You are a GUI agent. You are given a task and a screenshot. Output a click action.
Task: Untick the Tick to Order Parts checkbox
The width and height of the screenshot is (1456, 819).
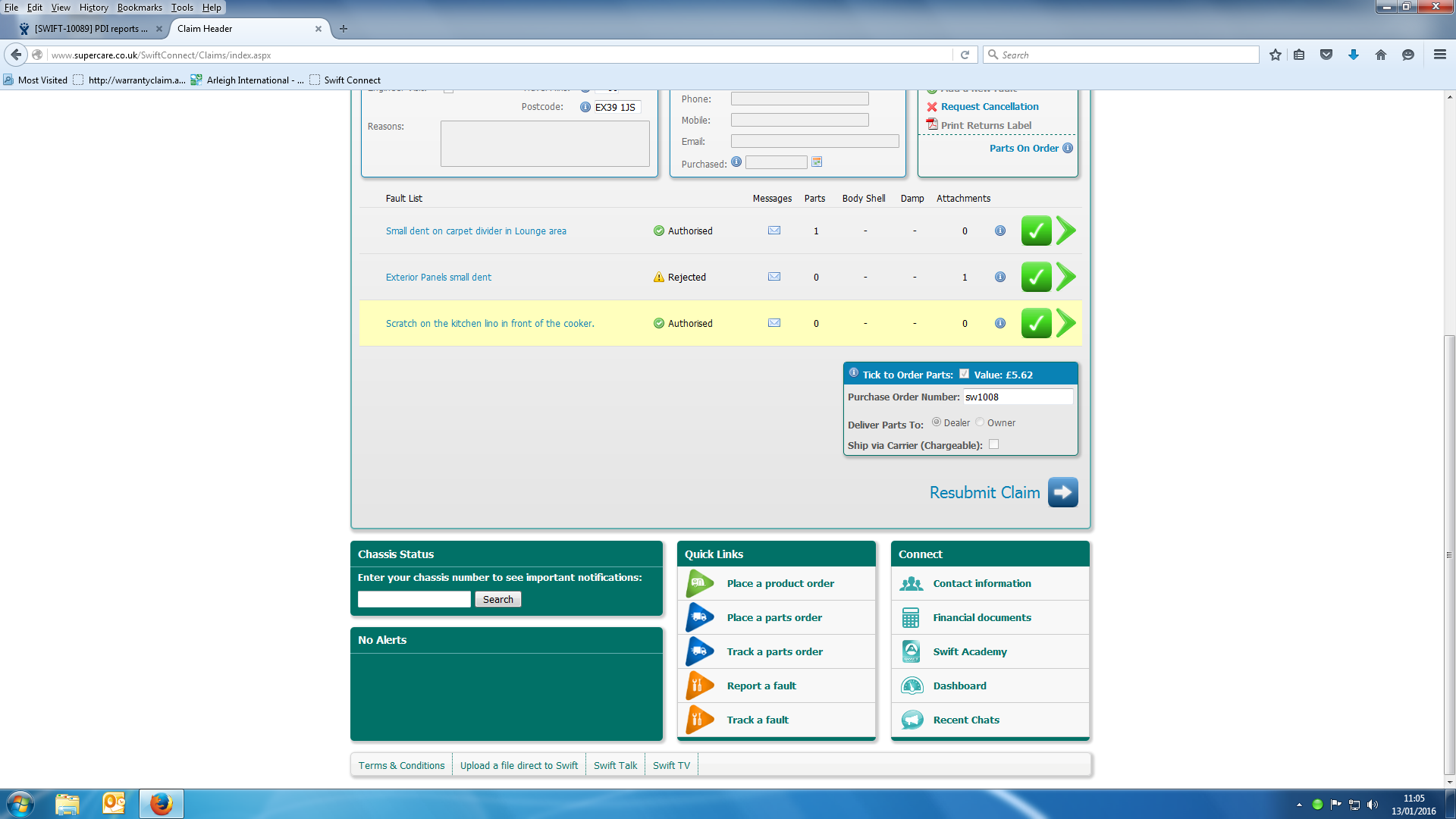(964, 373)
